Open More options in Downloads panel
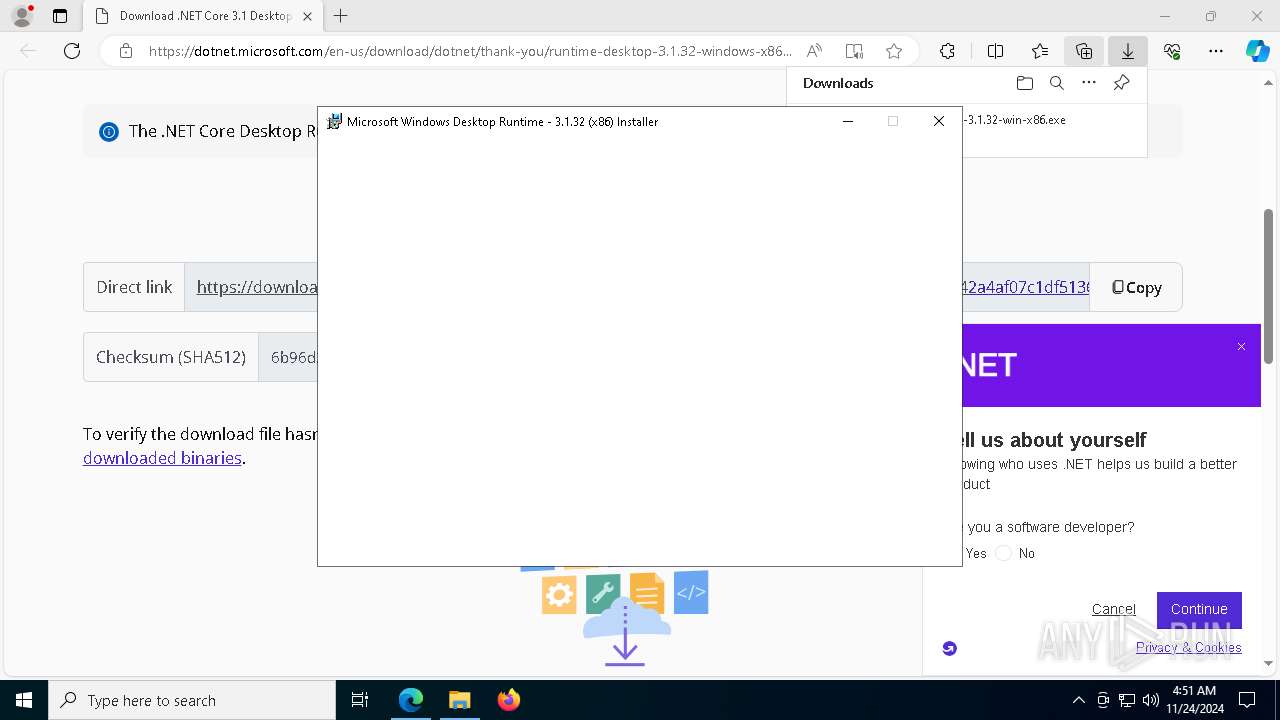Viewport: 1280px width, 720px height. 1089,83
